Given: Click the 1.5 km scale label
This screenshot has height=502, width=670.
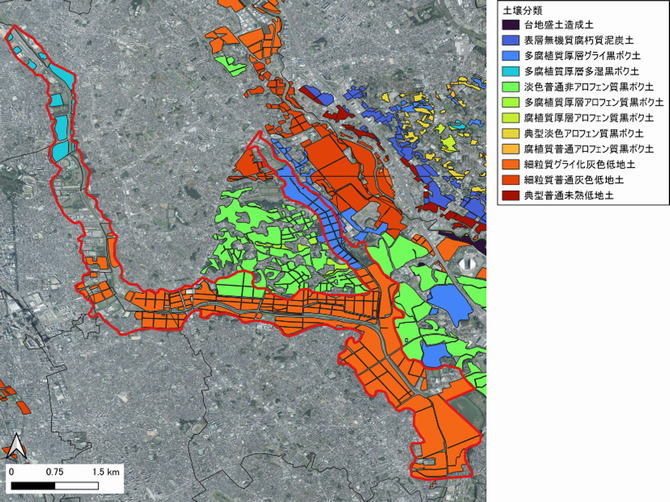Looking at the screenshot, I should pyautogui.click(x=108, y=471).
